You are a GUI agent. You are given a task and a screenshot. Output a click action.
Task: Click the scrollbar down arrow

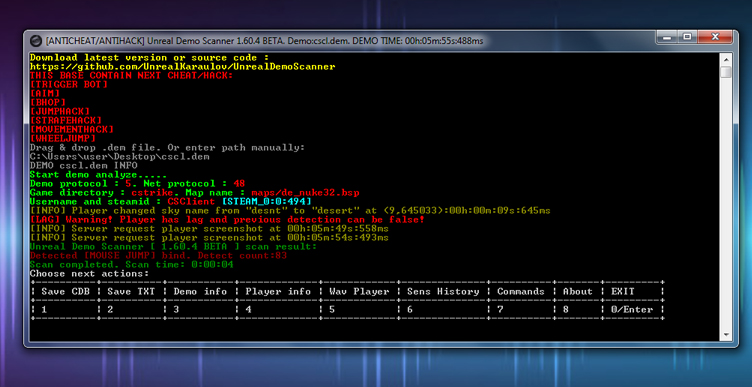726,335
